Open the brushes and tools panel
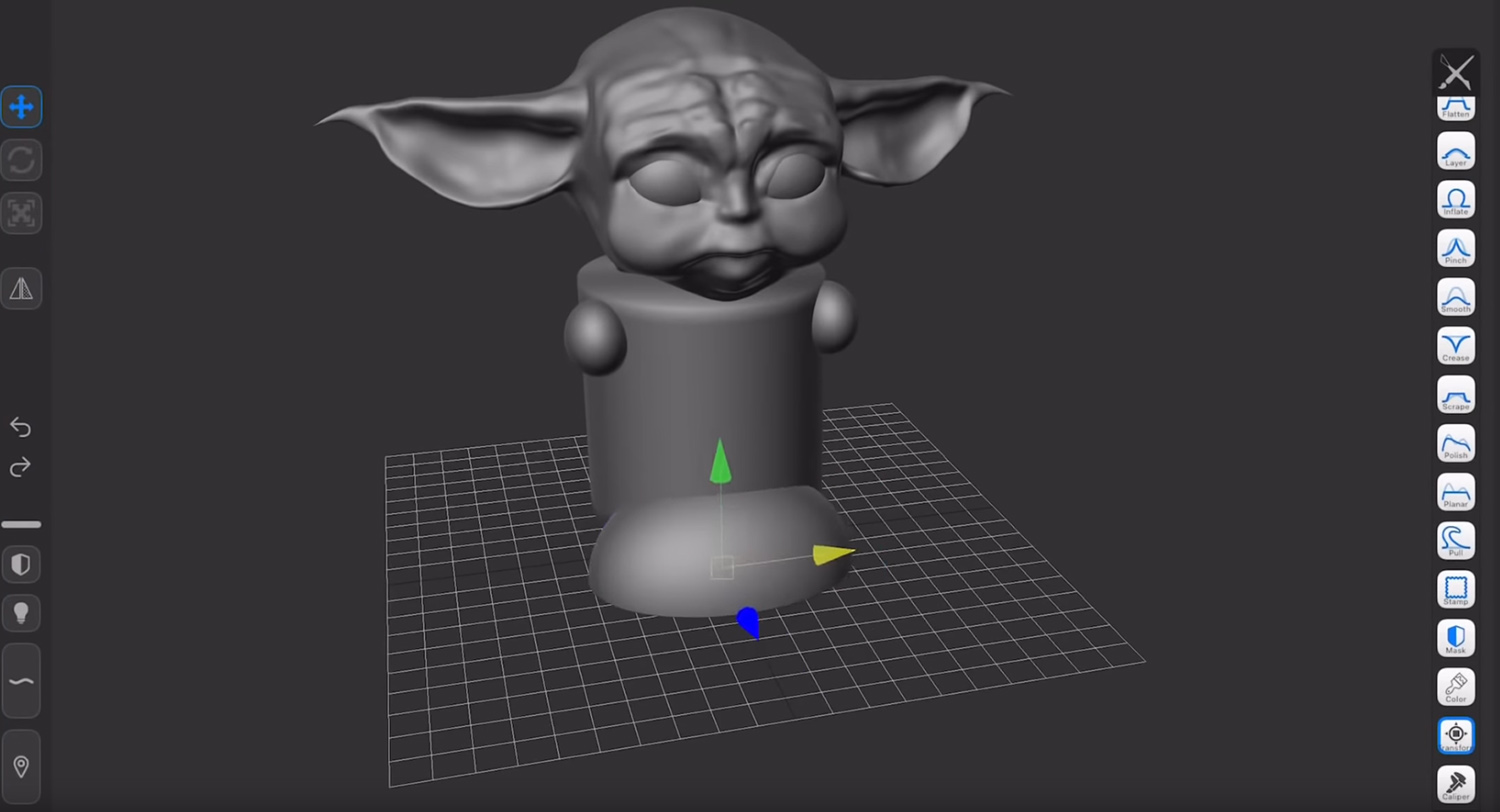The image size is (1500, 812). [x=1455, y=72]
